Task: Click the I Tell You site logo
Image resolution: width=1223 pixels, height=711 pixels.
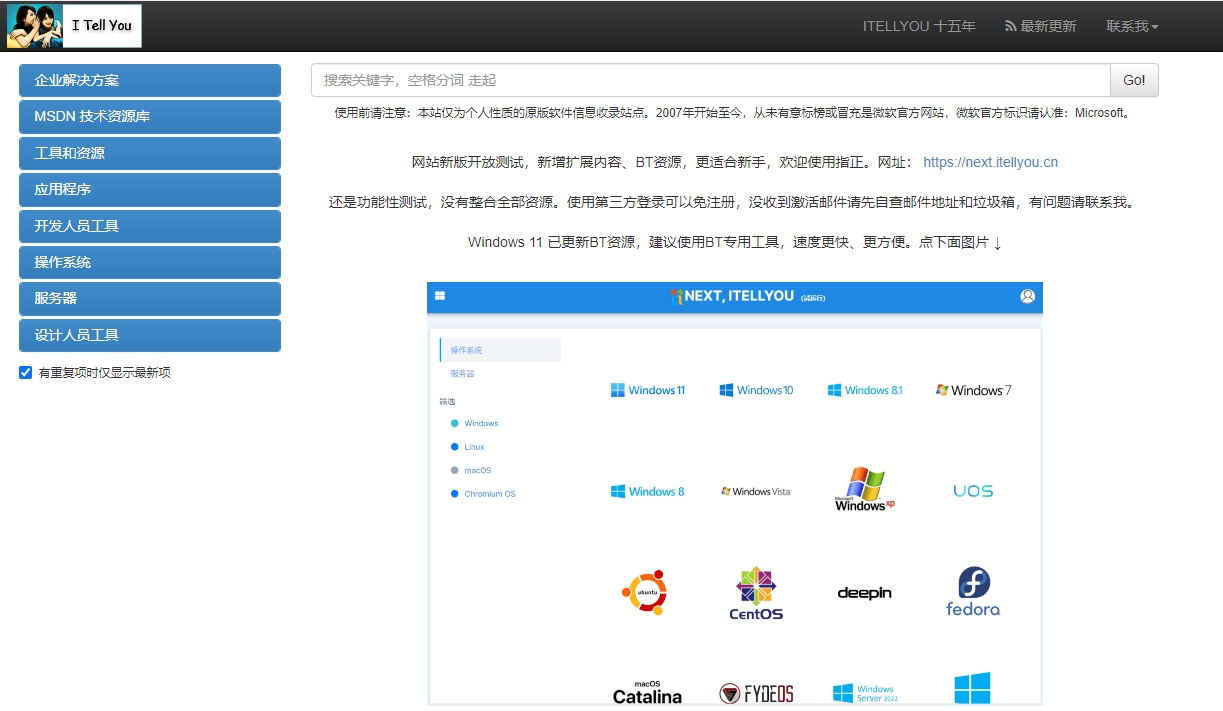Action: (x=74, y=26)
